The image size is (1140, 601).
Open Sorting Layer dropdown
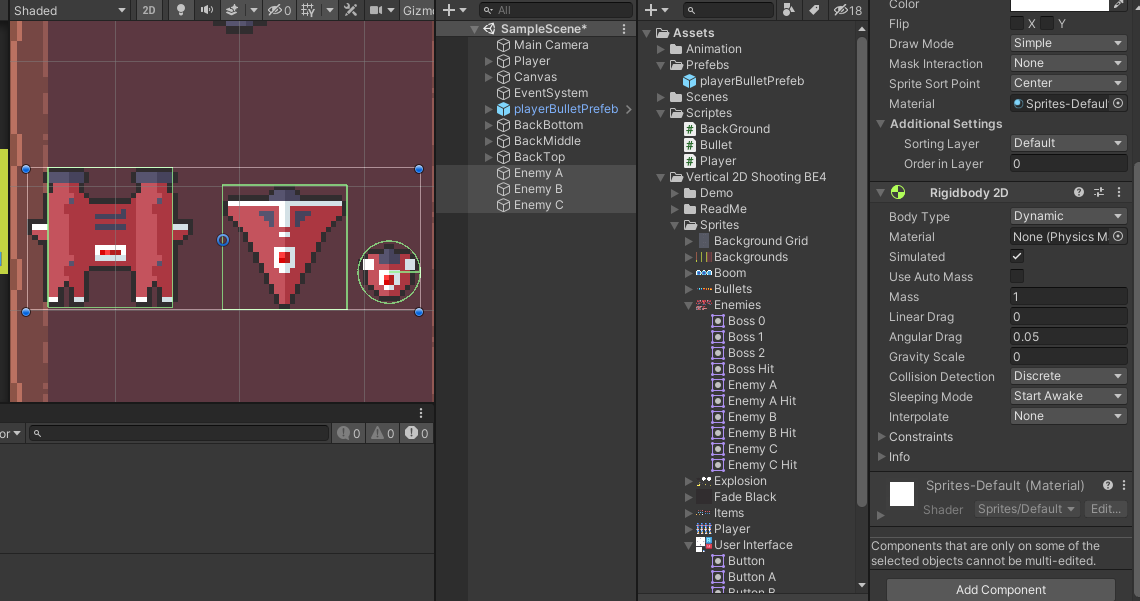(x=1069, y=143)
